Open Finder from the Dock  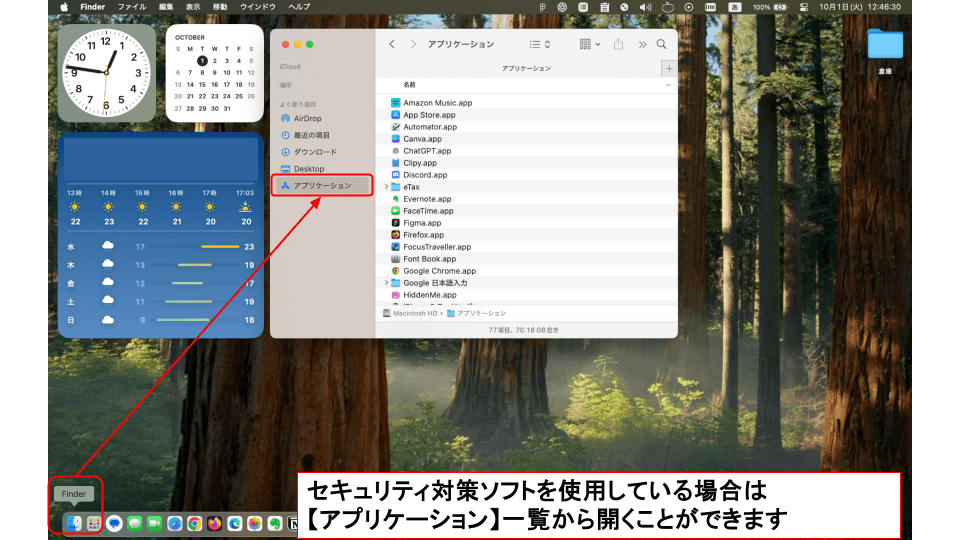click(73, 523)
